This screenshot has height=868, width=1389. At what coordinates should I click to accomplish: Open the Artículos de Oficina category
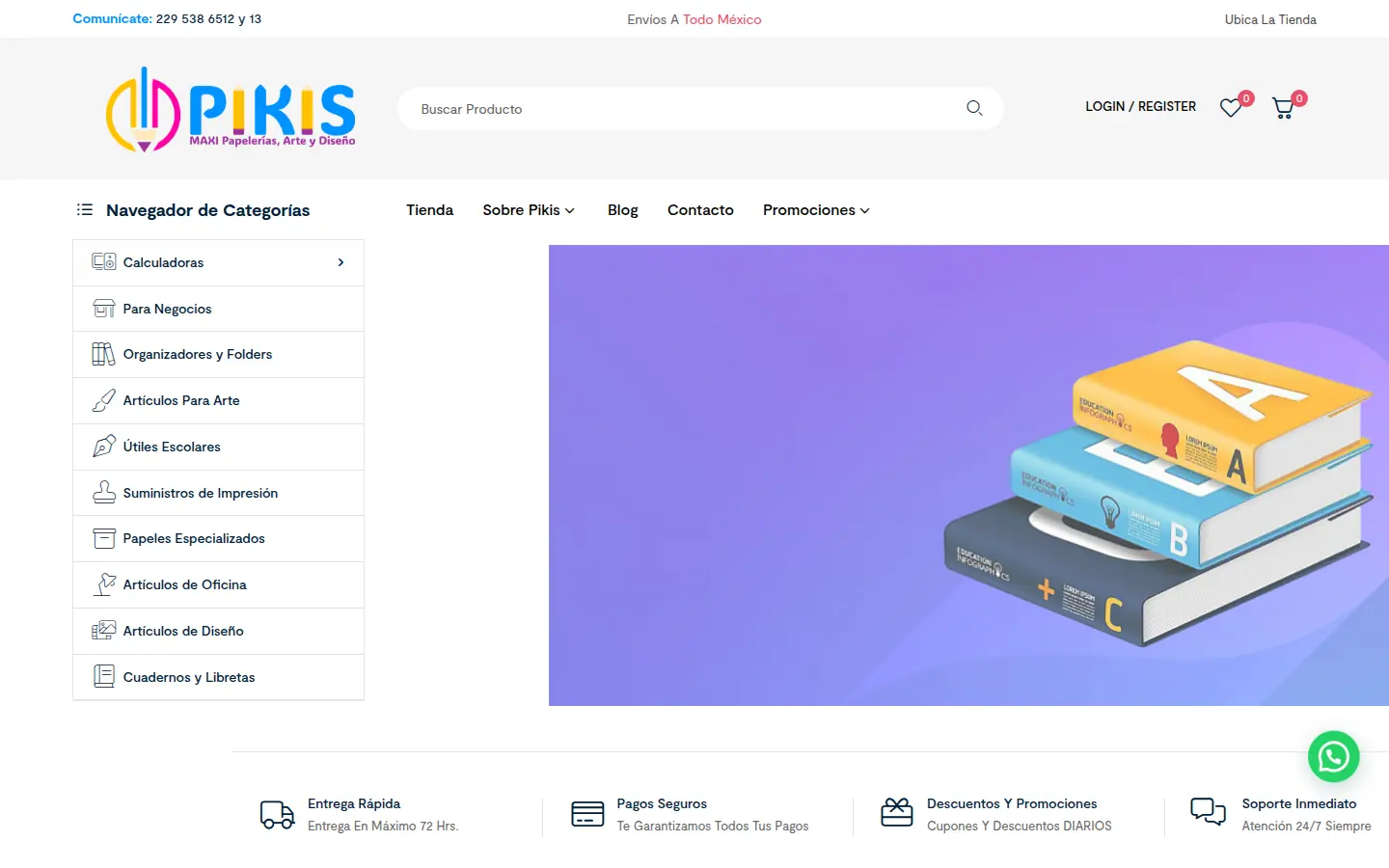click(218, 584)
